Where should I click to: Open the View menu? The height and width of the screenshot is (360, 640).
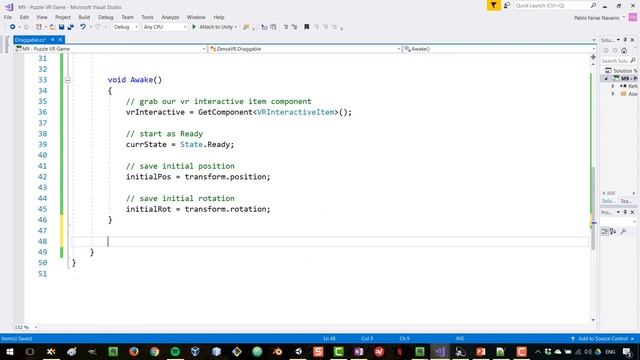click(42, 17)
